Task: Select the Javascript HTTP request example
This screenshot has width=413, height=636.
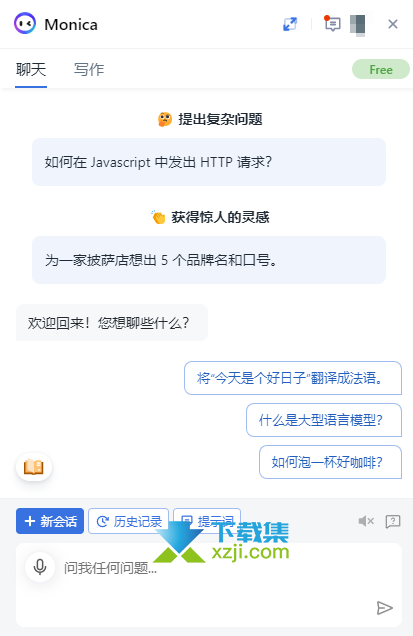Action: 209,162
